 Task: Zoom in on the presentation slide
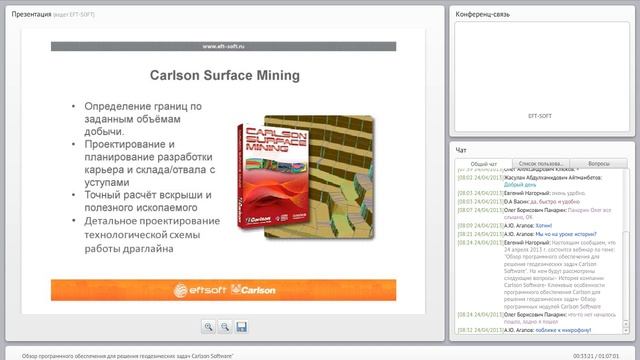(209, 327)
